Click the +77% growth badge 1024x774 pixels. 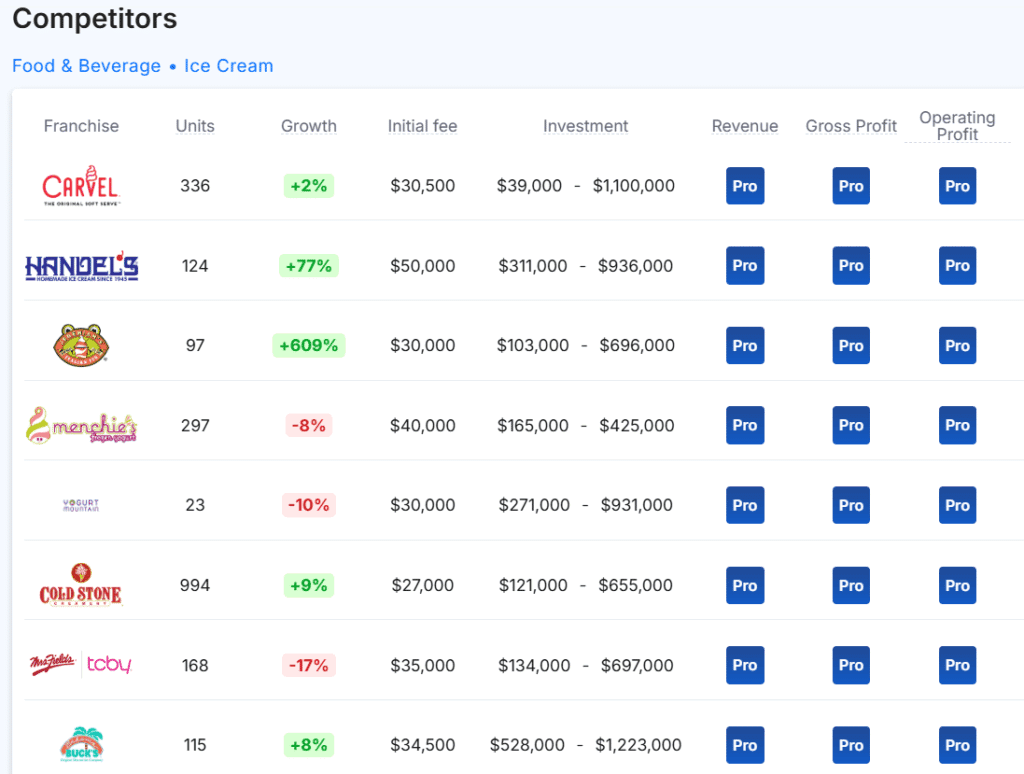[309, 266]
